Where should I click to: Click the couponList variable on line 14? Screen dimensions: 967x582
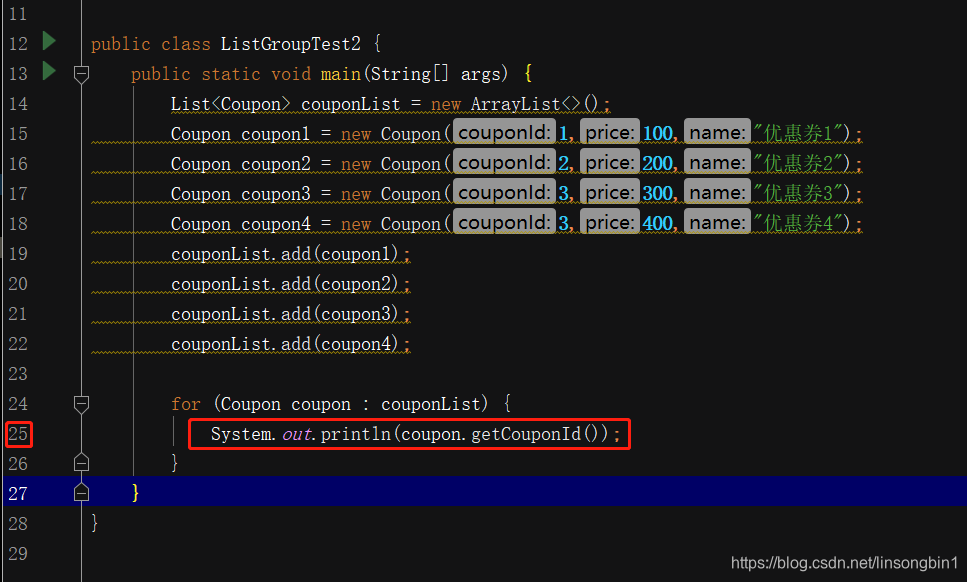click(x=350, y=104)
